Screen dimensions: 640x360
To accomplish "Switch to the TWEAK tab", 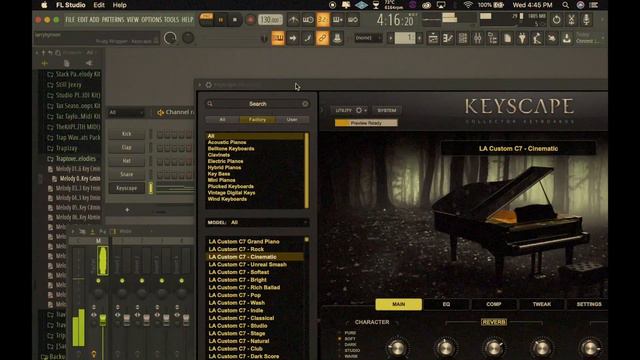I will pyautogui.click(x=542, y=304).
